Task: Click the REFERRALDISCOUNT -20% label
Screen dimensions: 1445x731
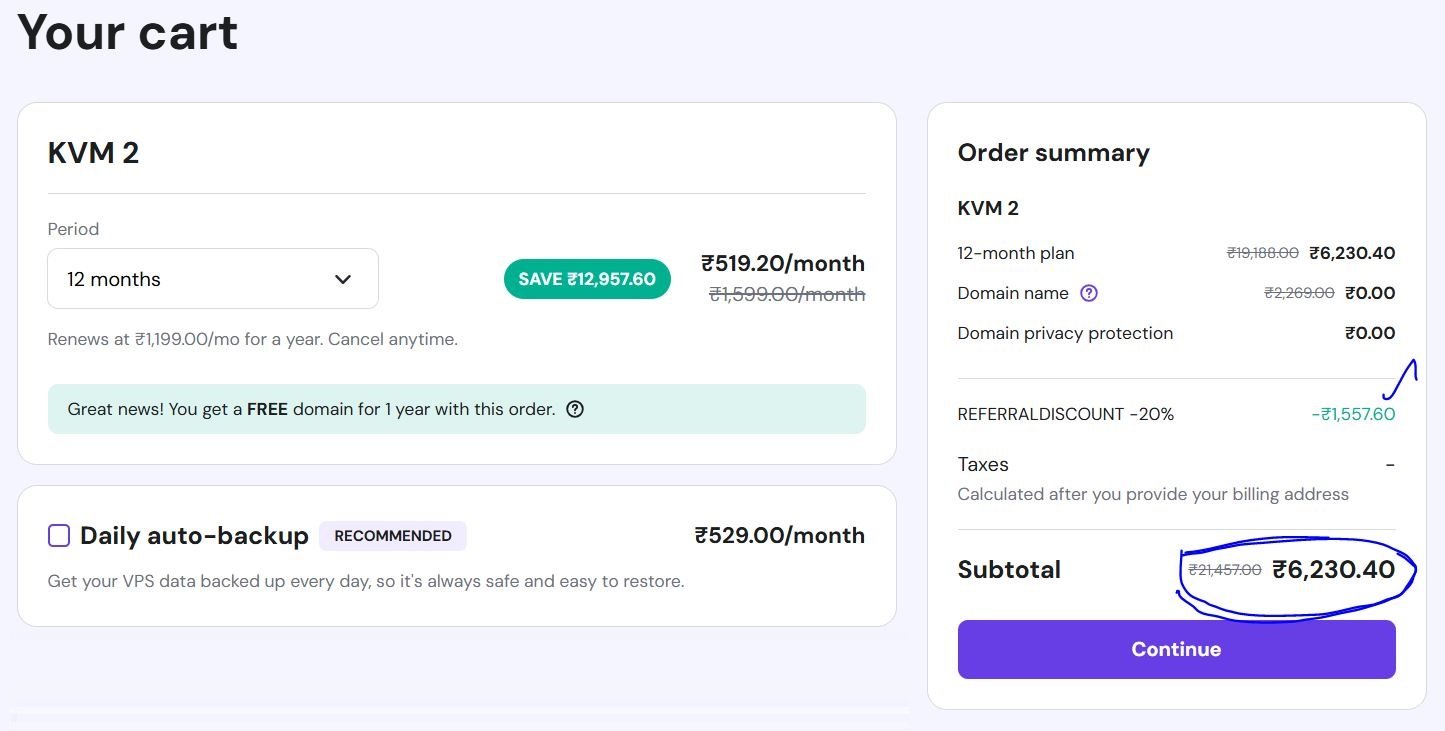Action: pyautogui.click(x=1066, y=414)
